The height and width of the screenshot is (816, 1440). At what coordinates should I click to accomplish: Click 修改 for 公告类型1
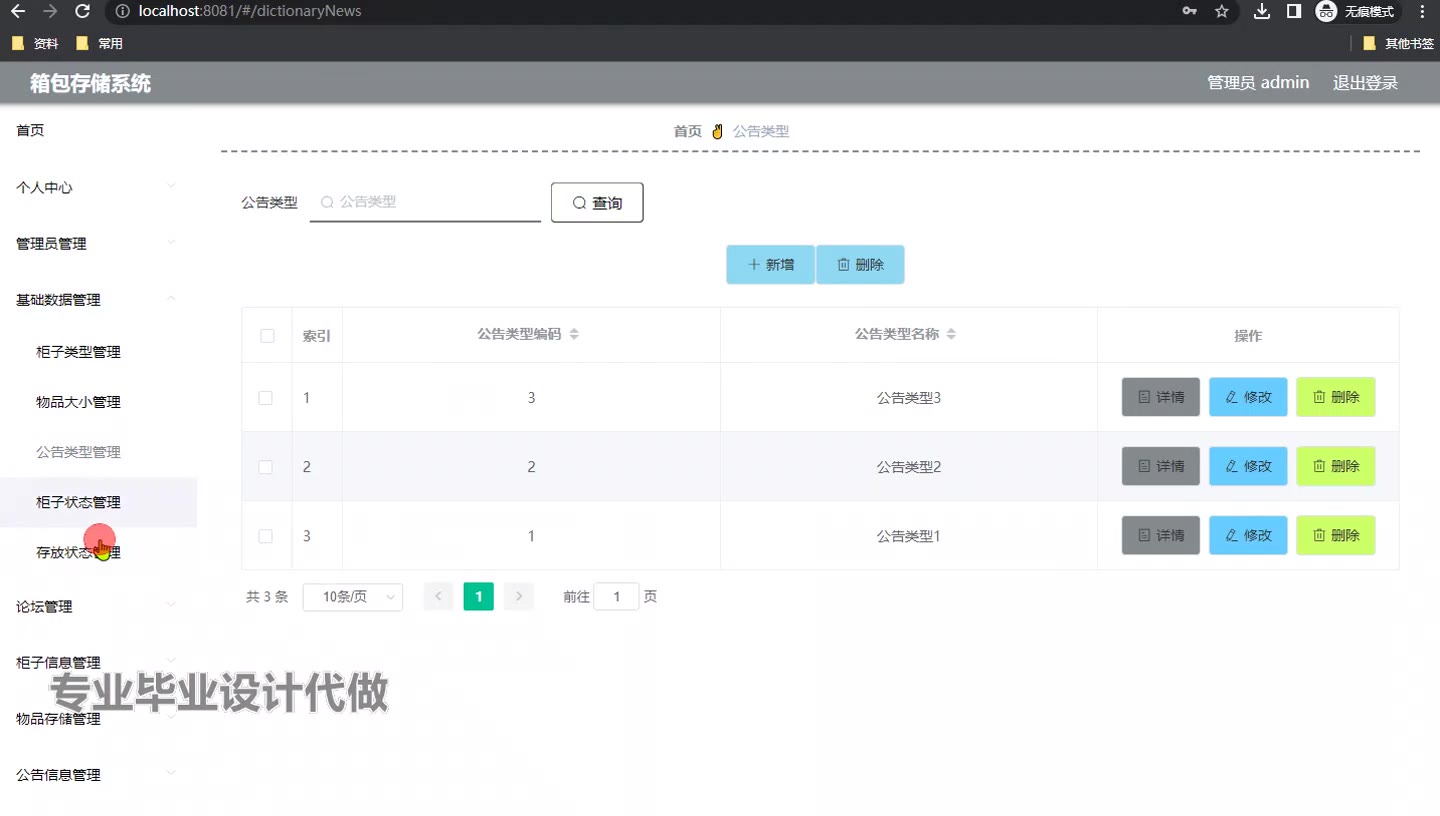[1248, 535]
